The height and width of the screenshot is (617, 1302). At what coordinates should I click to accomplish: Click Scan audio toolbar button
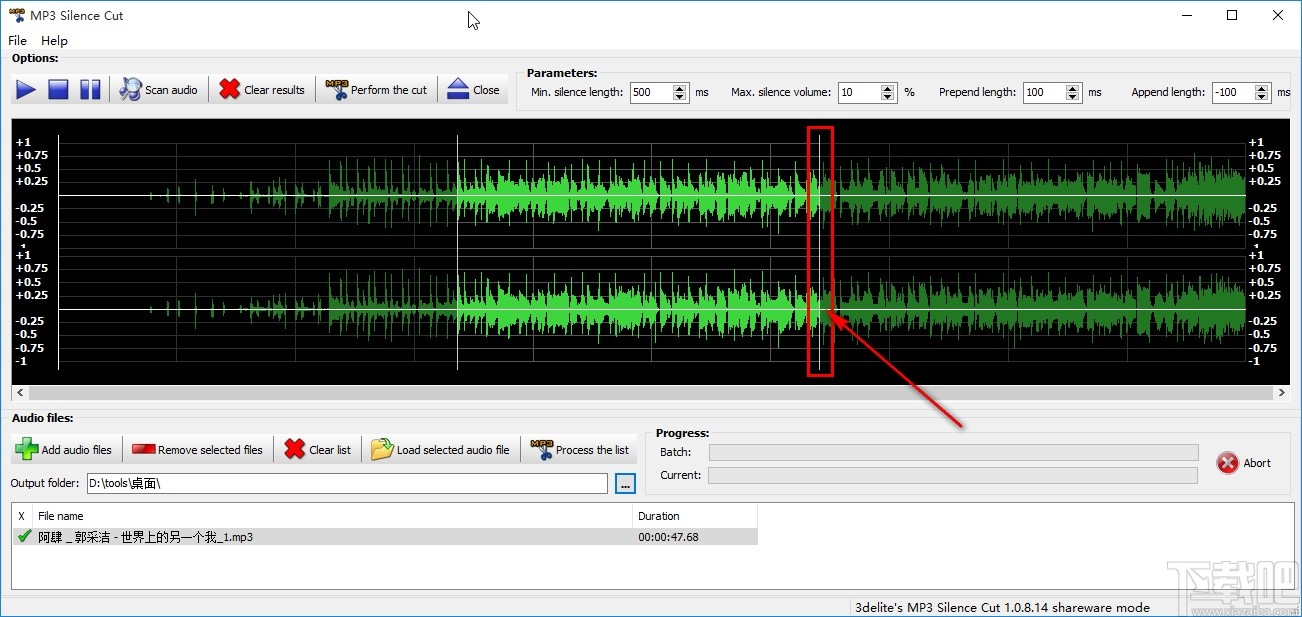click(160, 90)
